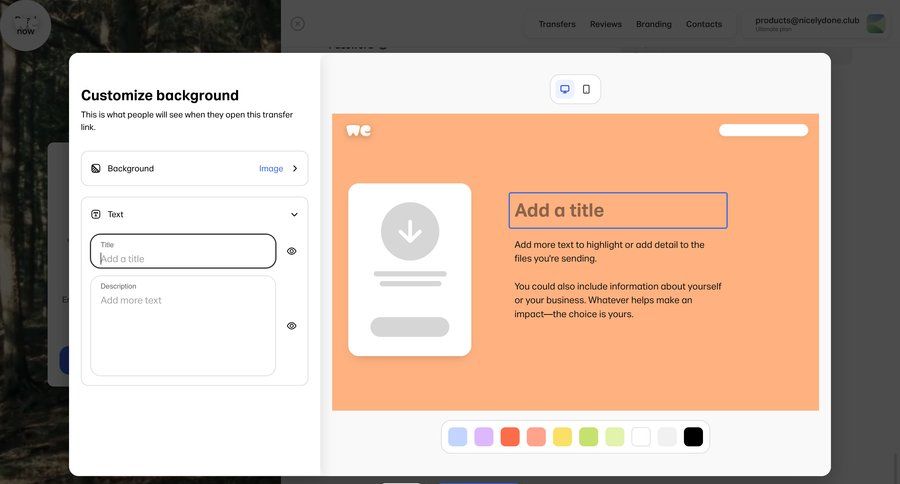
Task: Click the preview description text paragraph
Action: click(x=618, y=279)
